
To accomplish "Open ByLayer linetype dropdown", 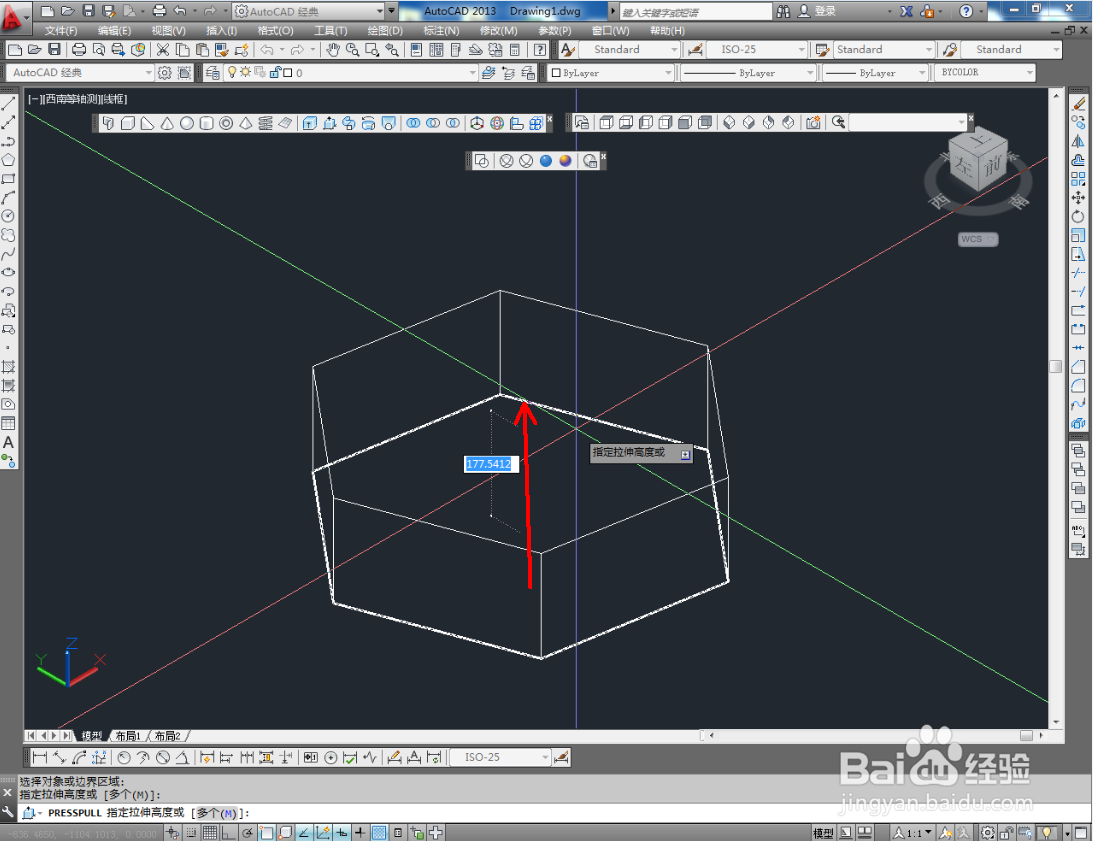I will (x=748, y=73).
